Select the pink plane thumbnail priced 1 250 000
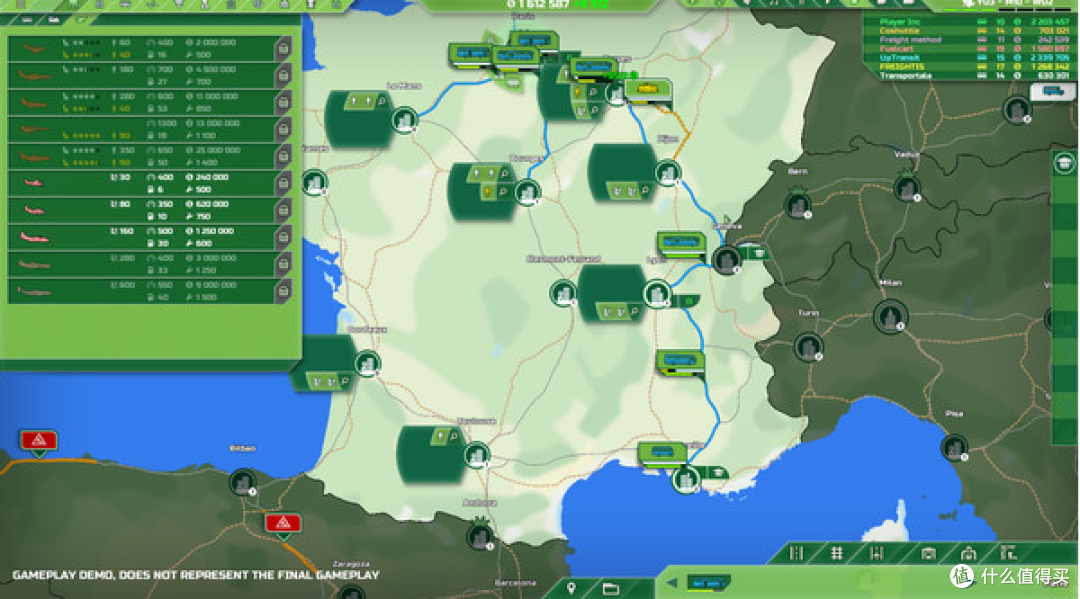 (x=33, y=238)
